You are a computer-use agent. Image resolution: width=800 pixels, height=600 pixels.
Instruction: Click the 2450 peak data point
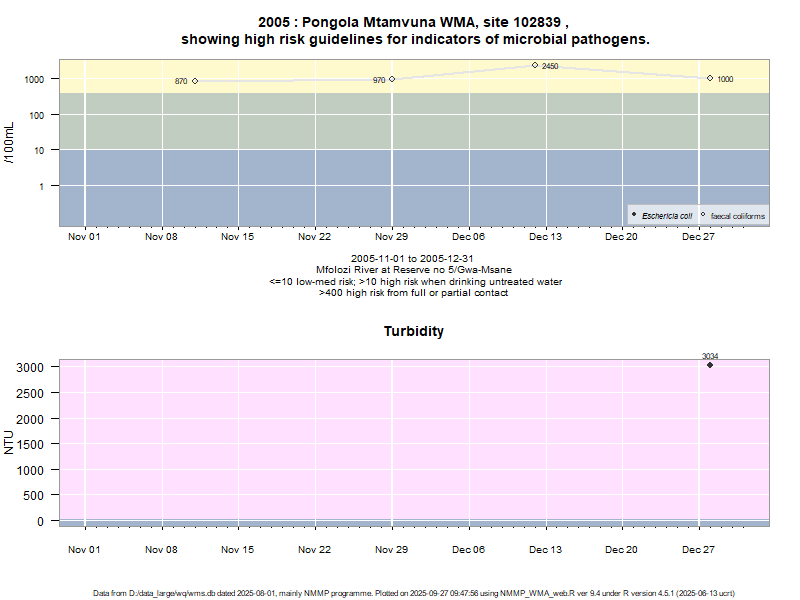coord(535,65)
